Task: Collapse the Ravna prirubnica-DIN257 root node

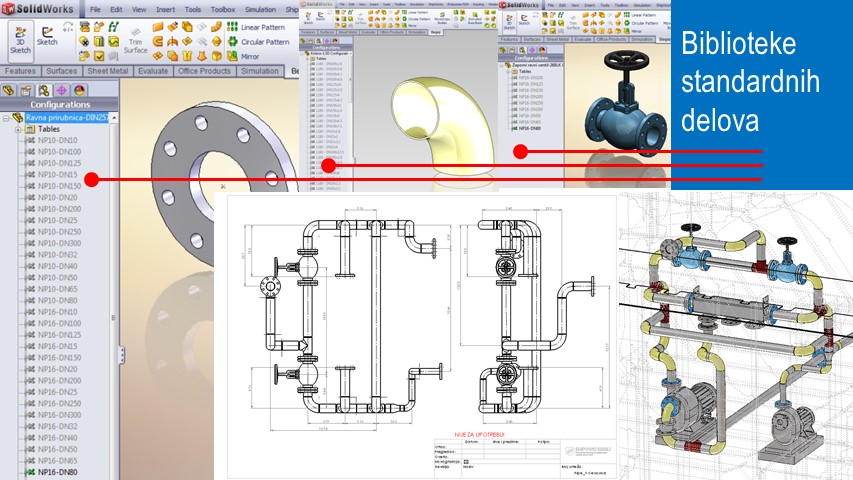Action: tap(6, 118)
